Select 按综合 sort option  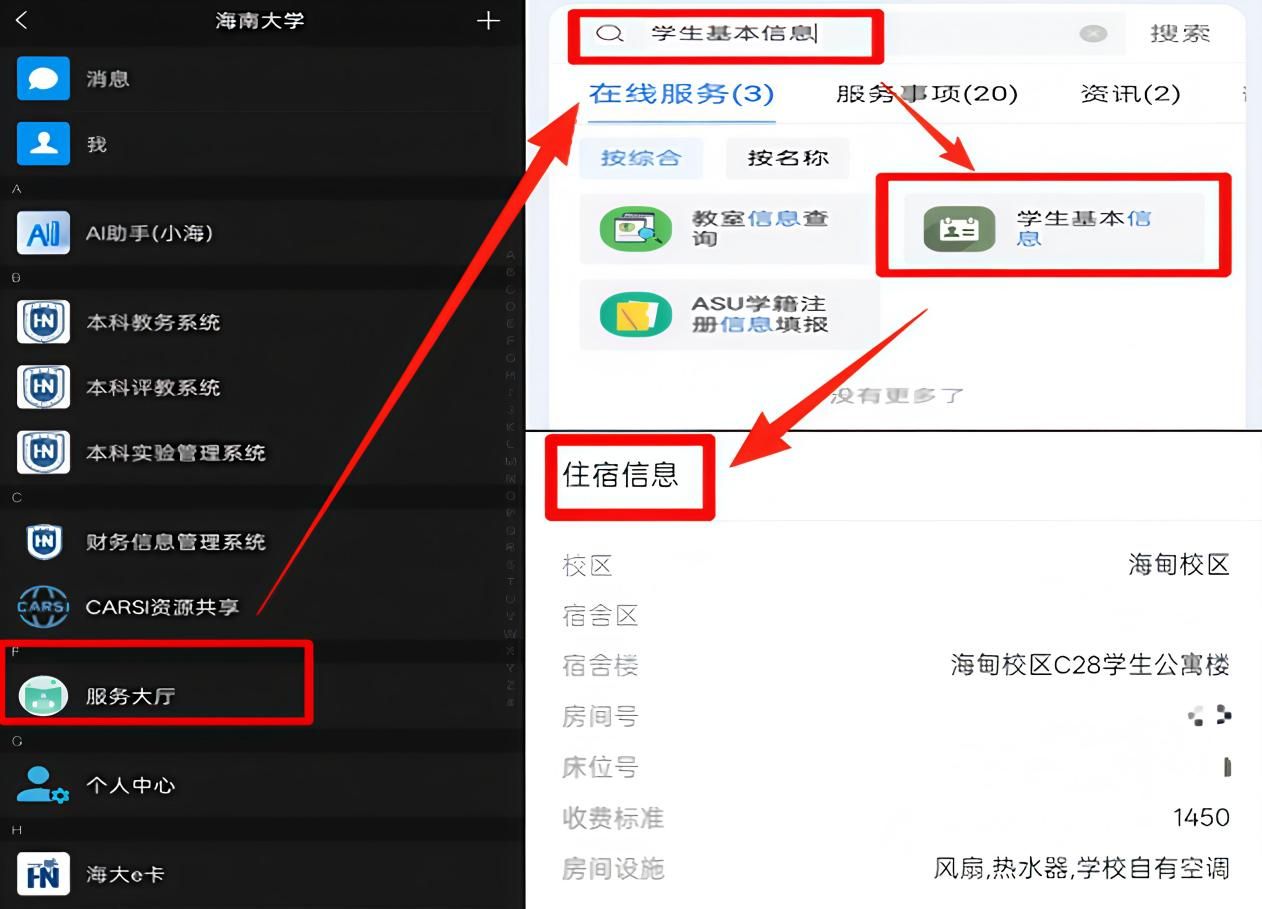point(641,158)
